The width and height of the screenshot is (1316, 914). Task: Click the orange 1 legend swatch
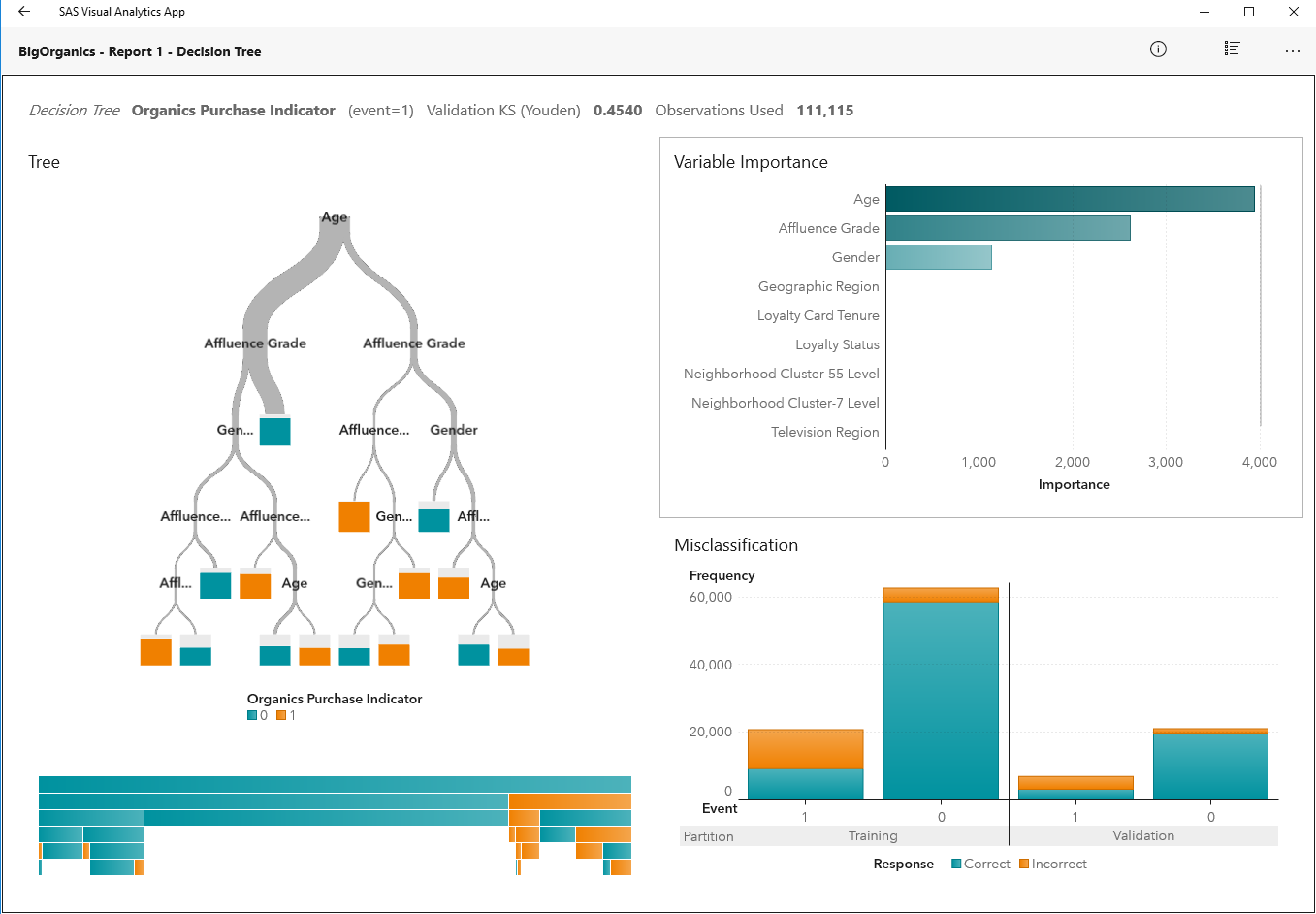(x=281, y=715)
